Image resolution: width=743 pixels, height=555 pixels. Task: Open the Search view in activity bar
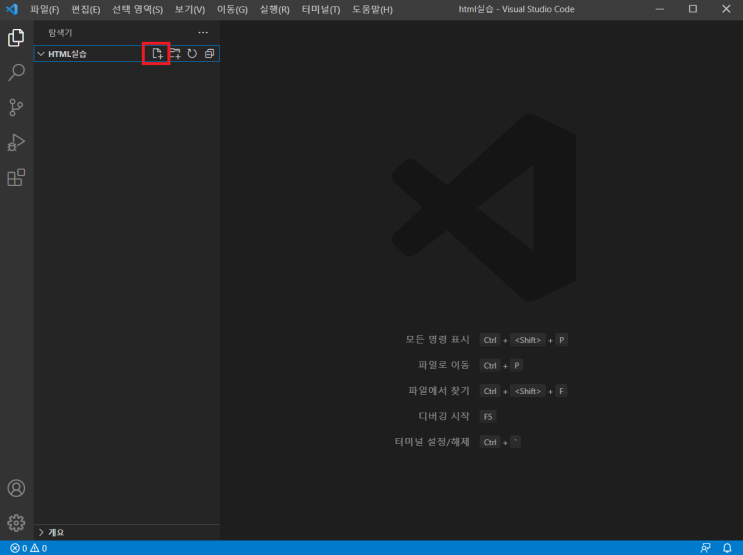16,73
